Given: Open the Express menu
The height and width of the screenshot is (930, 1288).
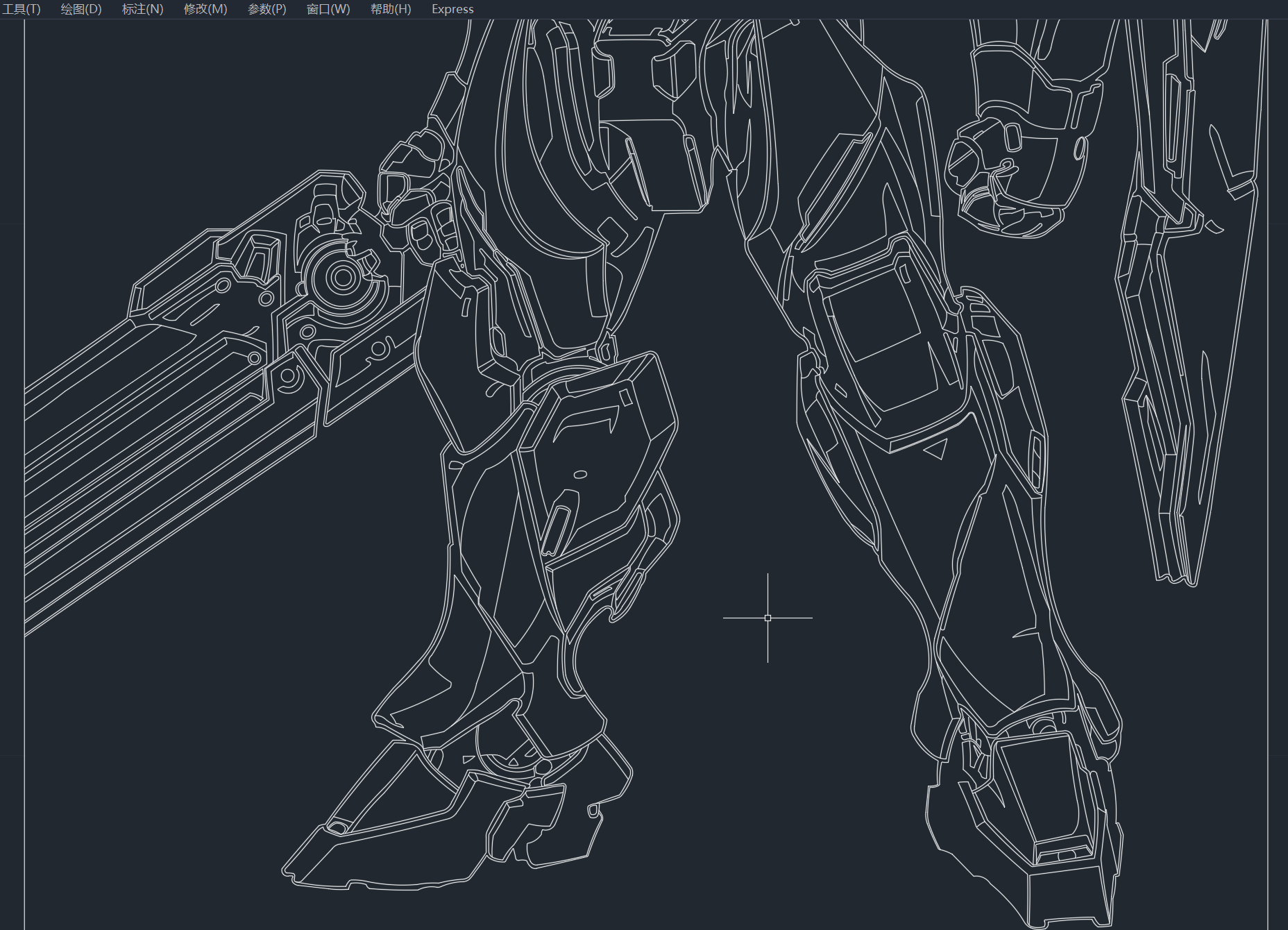Looking at the screenshot, I should click(x=452, y=9).
